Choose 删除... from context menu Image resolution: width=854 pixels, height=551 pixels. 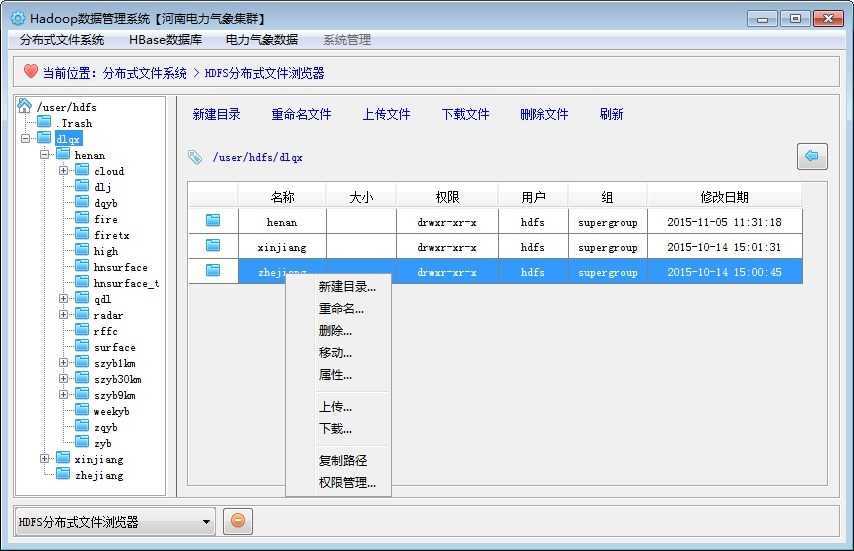[335, 330]
